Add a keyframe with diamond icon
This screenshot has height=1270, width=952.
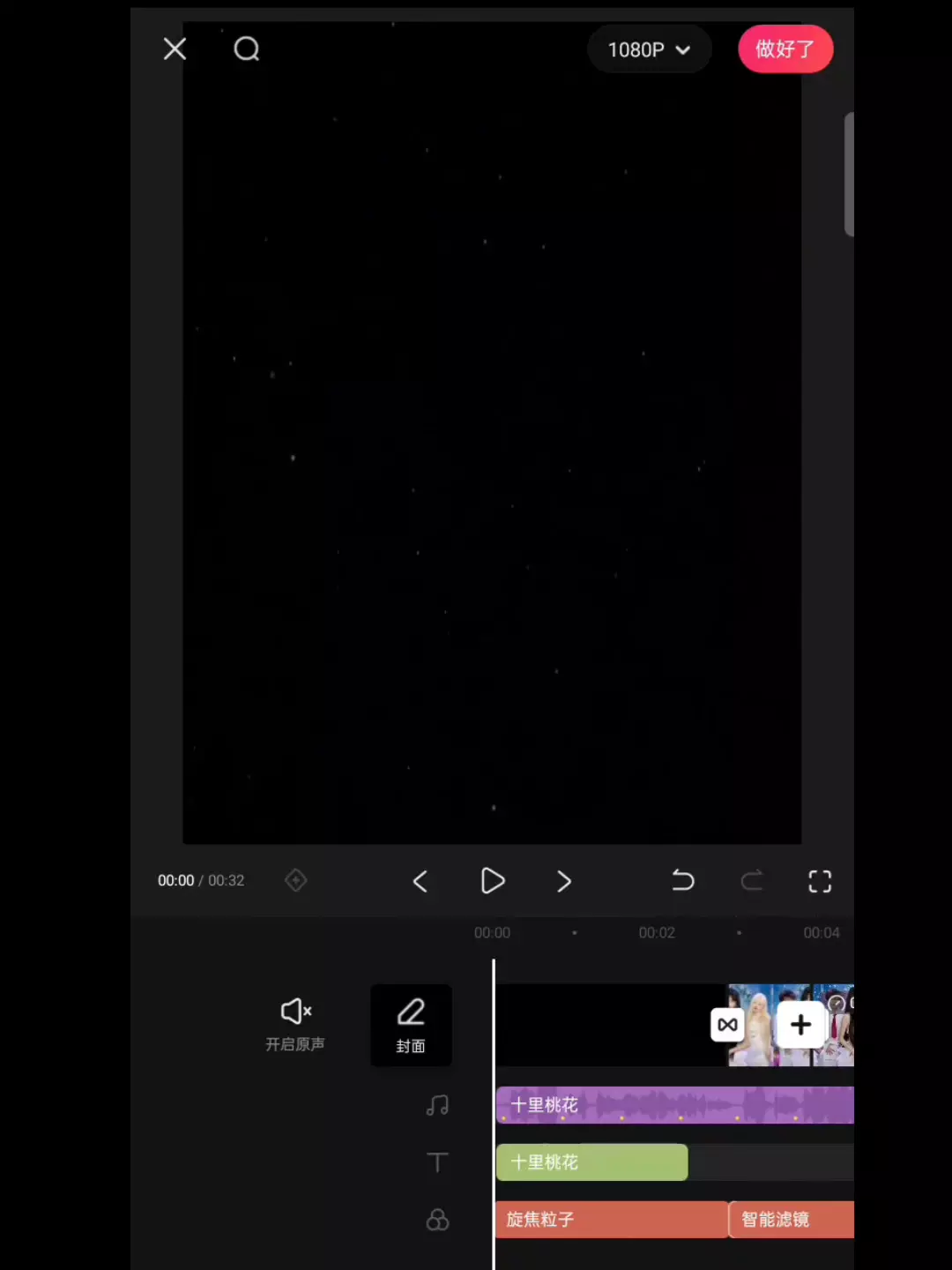click(x=296, y=880)
